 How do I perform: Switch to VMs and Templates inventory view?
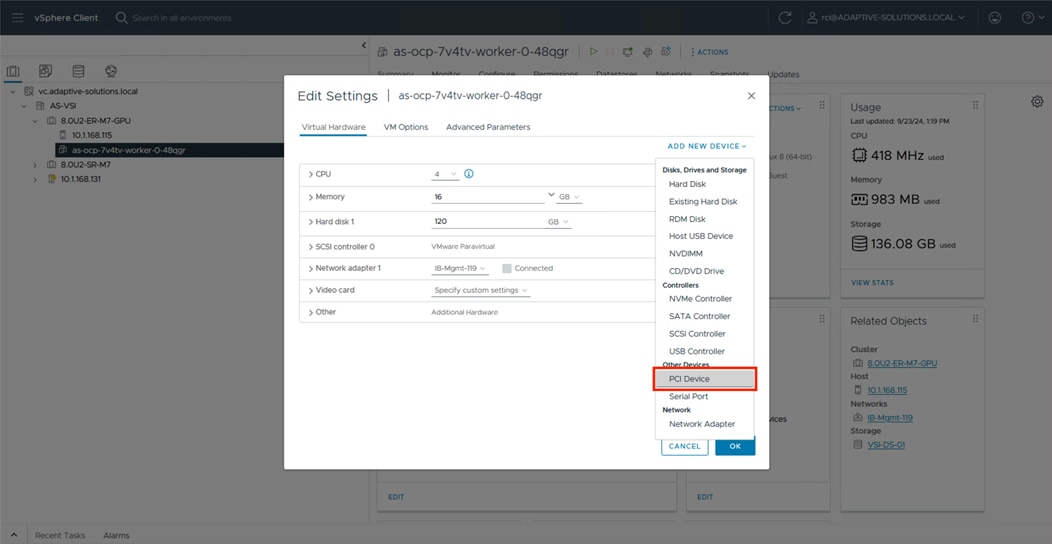[46, 72]
